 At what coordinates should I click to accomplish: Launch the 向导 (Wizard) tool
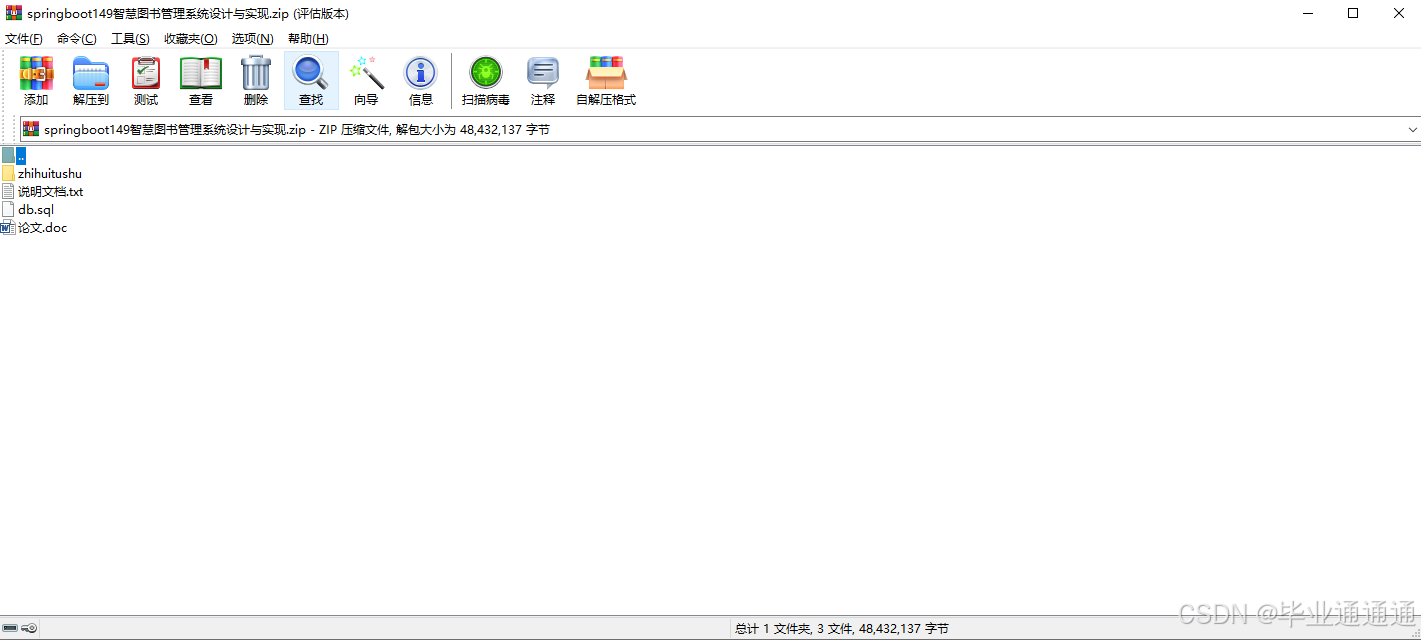[366, 80]
